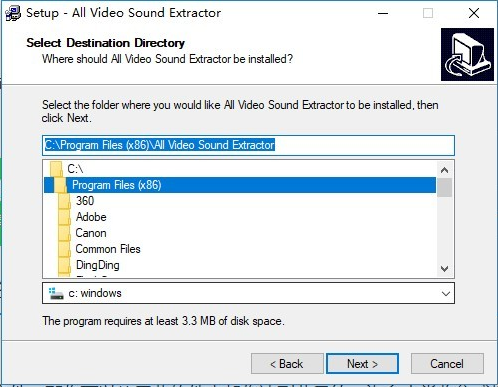Click the folder list scroll up arrow
Viewport: 498px width, 388px height.
(x=444, y=170)
